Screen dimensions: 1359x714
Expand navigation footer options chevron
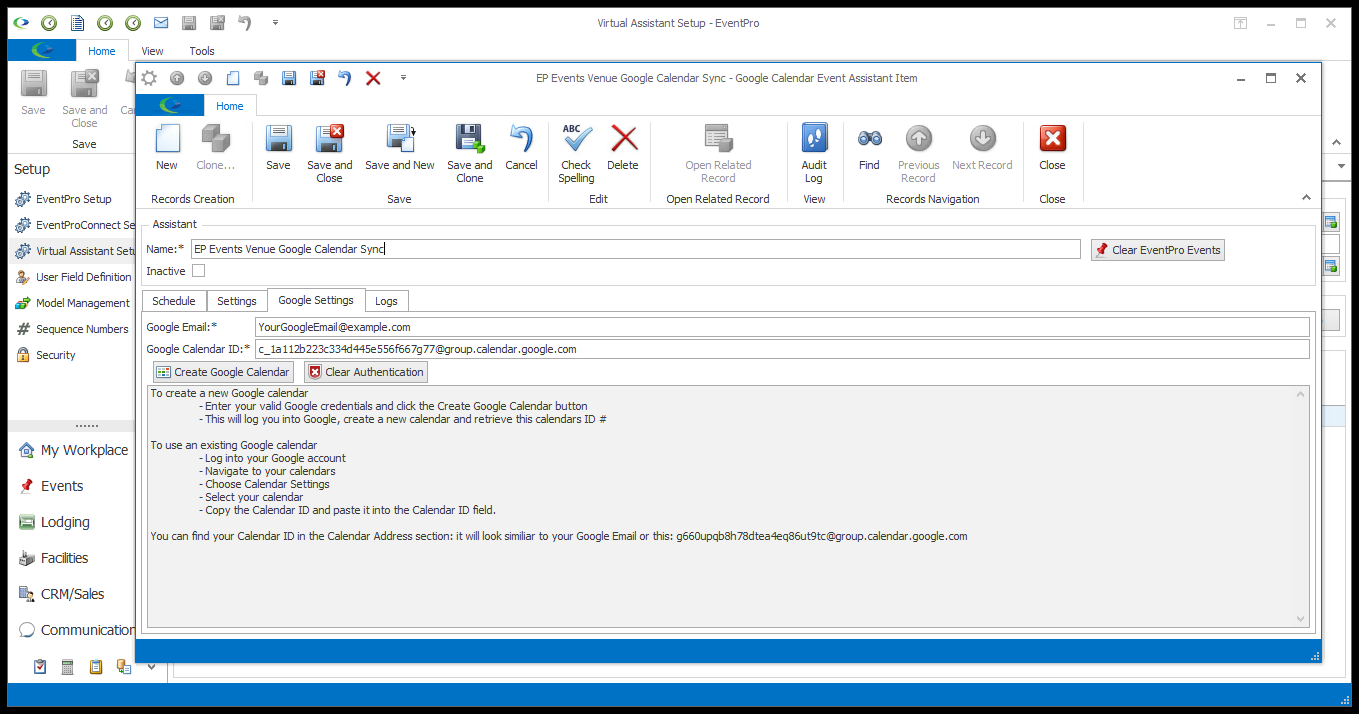click(x=151, y=667)
